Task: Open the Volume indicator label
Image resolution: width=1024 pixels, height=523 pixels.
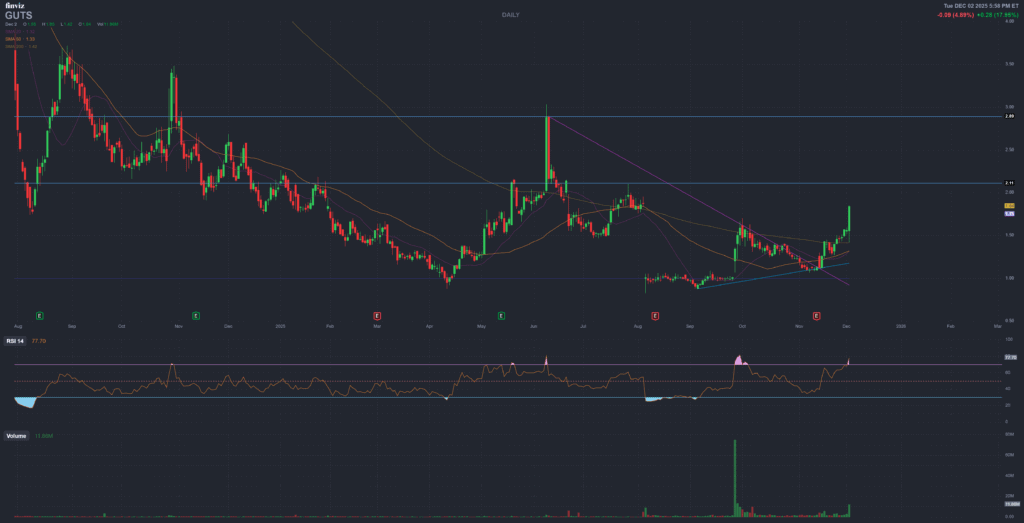Action: [16, 437]
